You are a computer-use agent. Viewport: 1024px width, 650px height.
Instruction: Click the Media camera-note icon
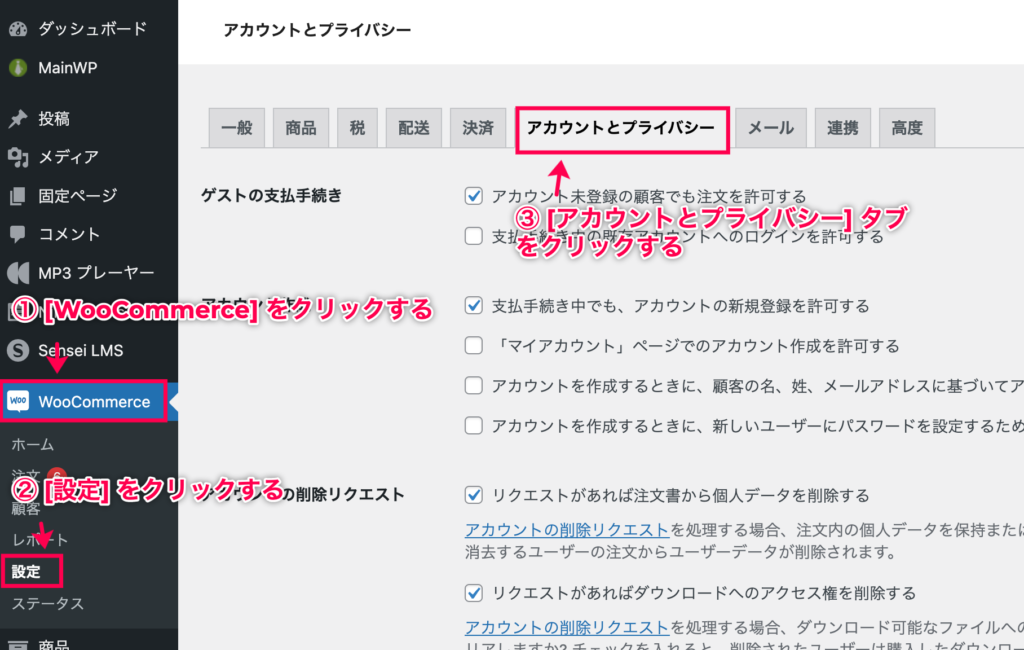coord(18,157)
